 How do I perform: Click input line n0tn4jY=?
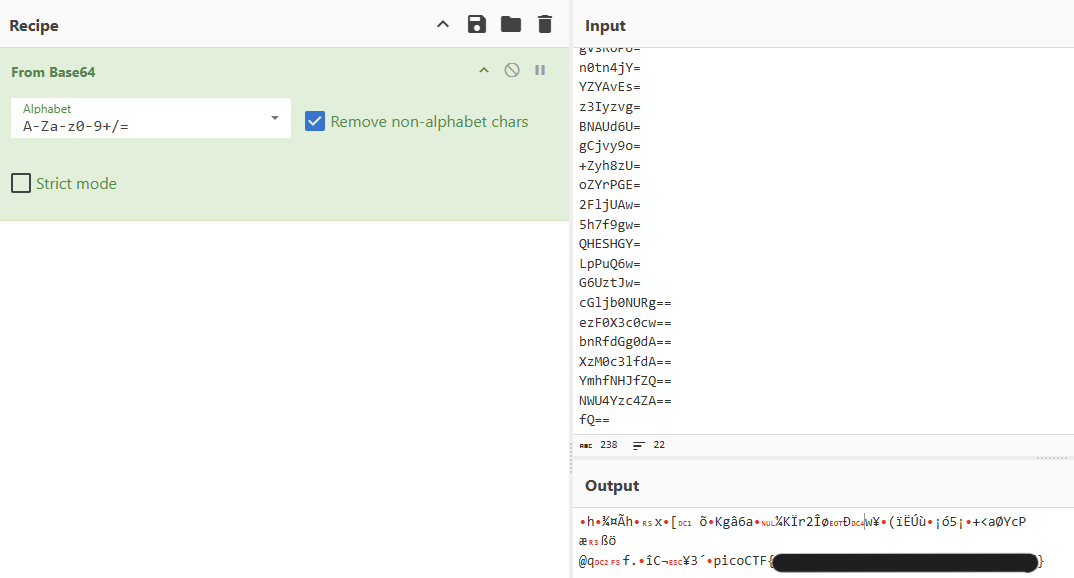[x=610, y=68]
